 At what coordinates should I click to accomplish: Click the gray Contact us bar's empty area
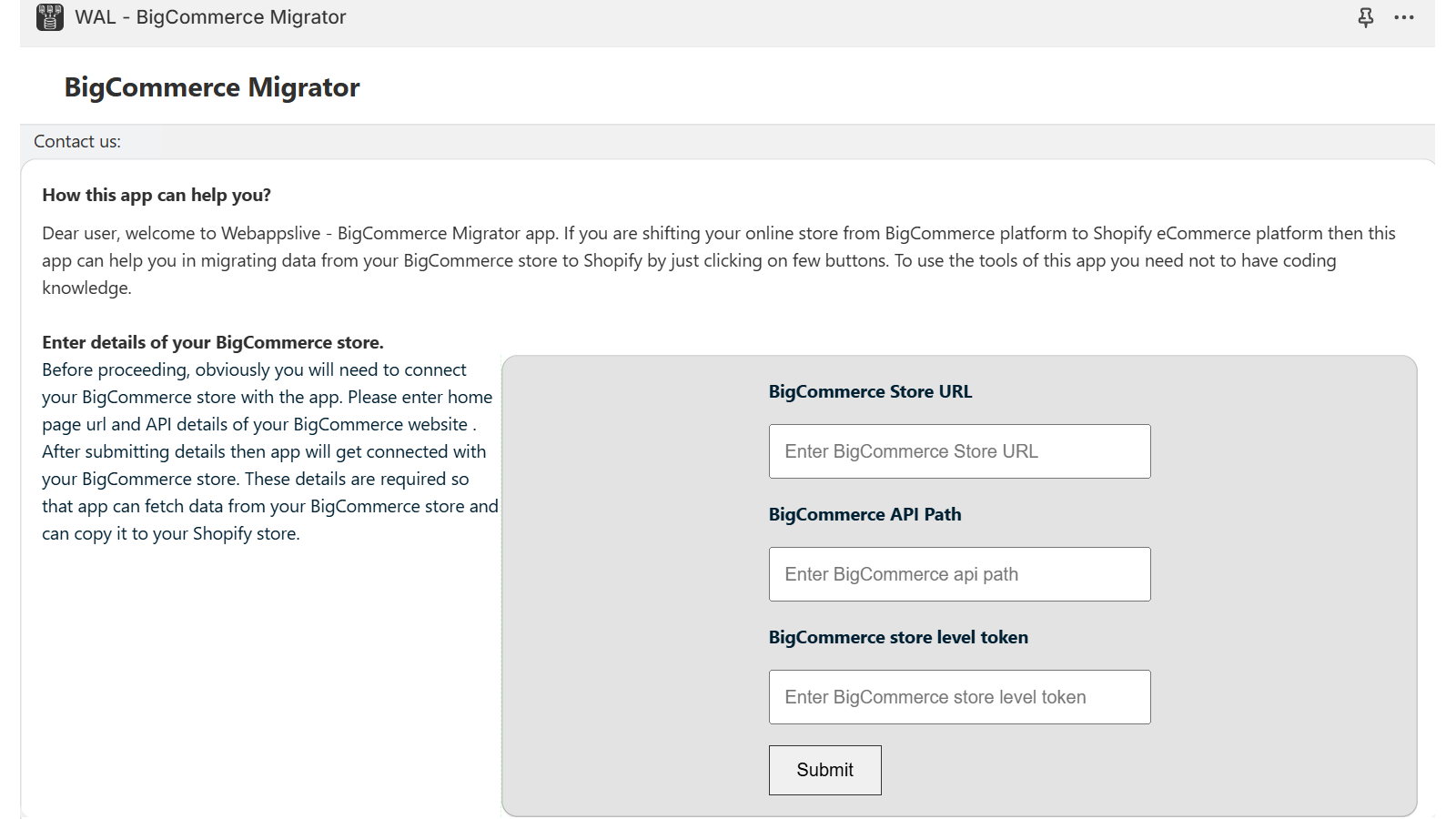point(728,141)
